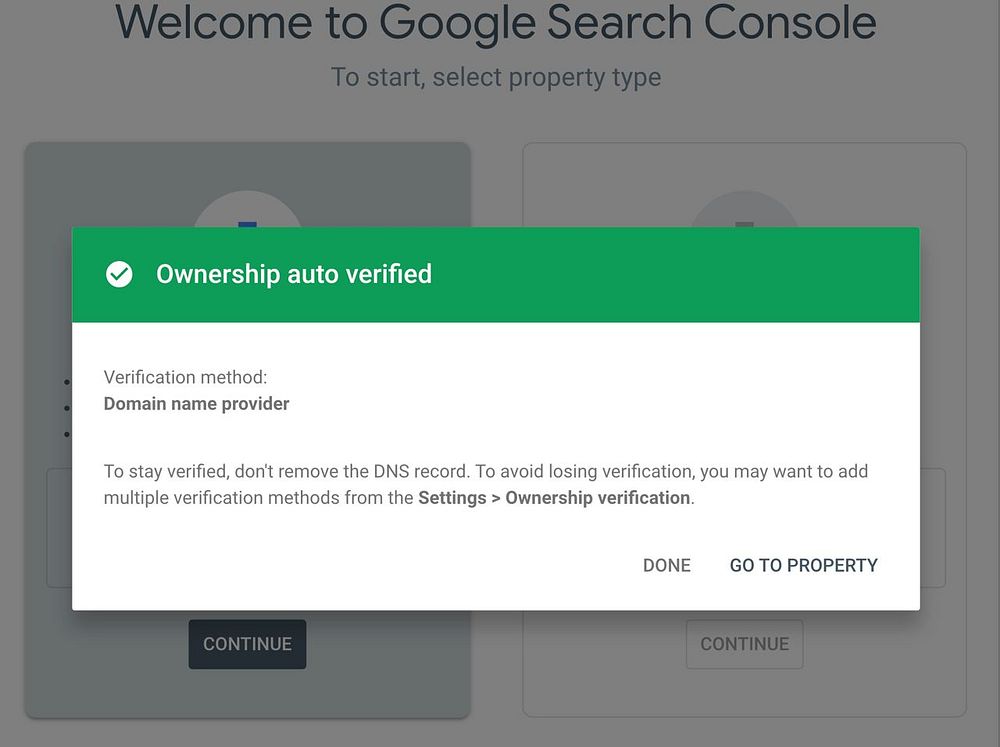Click GO TO PROPERTY button
Viewport: 1000px width, 747px height.
click(x=803, y=565)
